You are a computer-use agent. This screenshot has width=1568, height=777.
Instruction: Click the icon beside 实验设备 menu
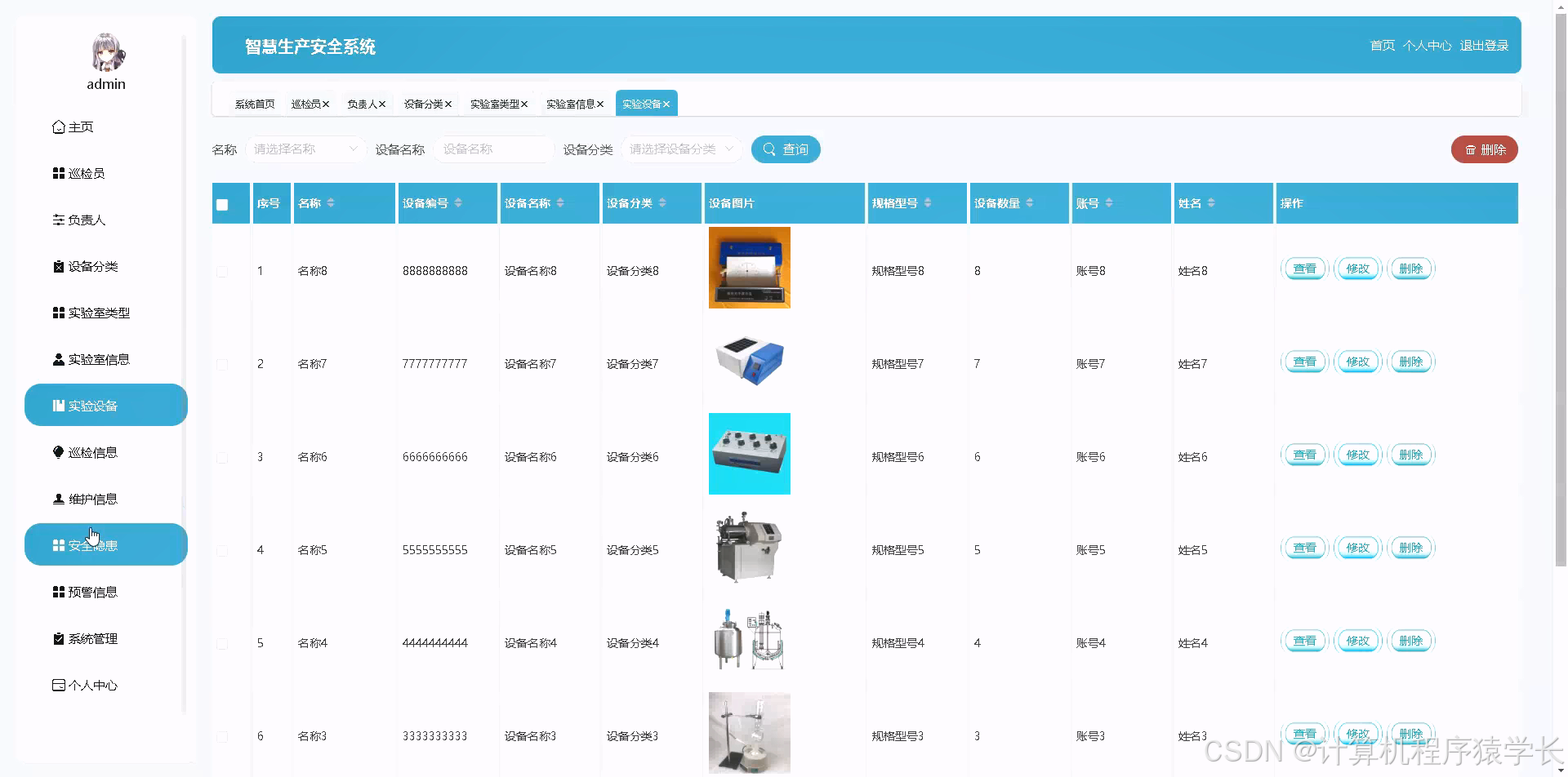tap(59, 406)
